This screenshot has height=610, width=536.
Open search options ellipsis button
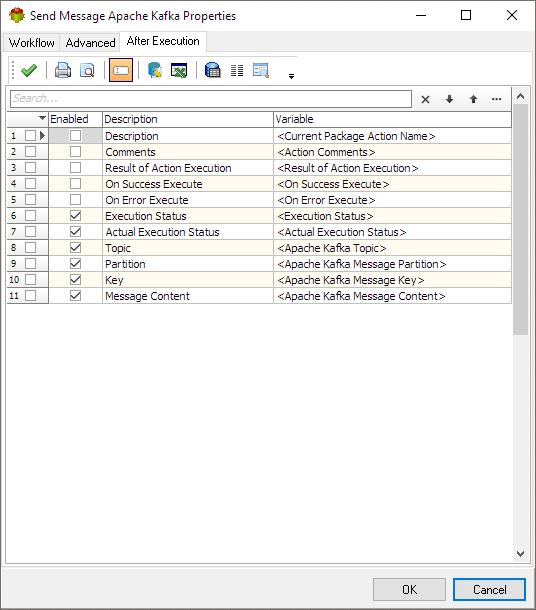click(496, 99)
